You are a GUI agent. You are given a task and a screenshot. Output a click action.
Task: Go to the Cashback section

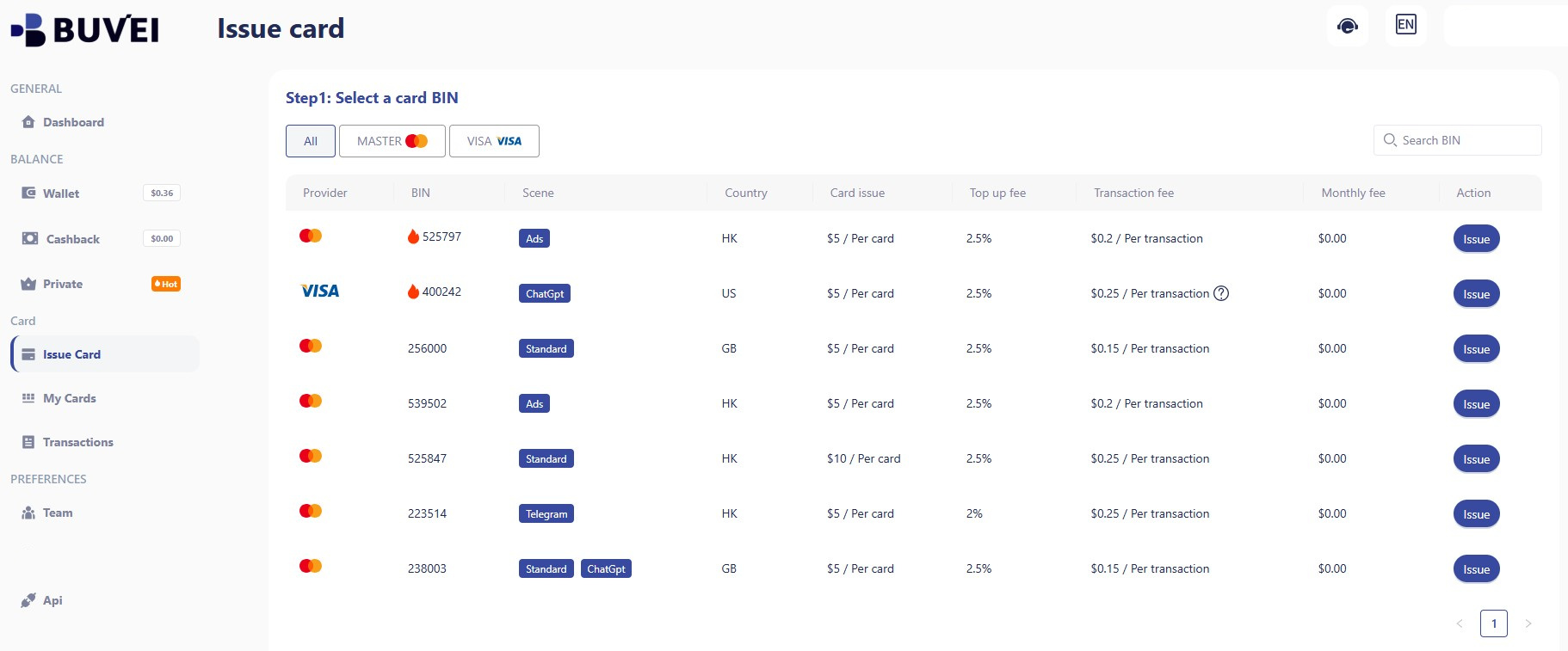(x=72, y=239)
